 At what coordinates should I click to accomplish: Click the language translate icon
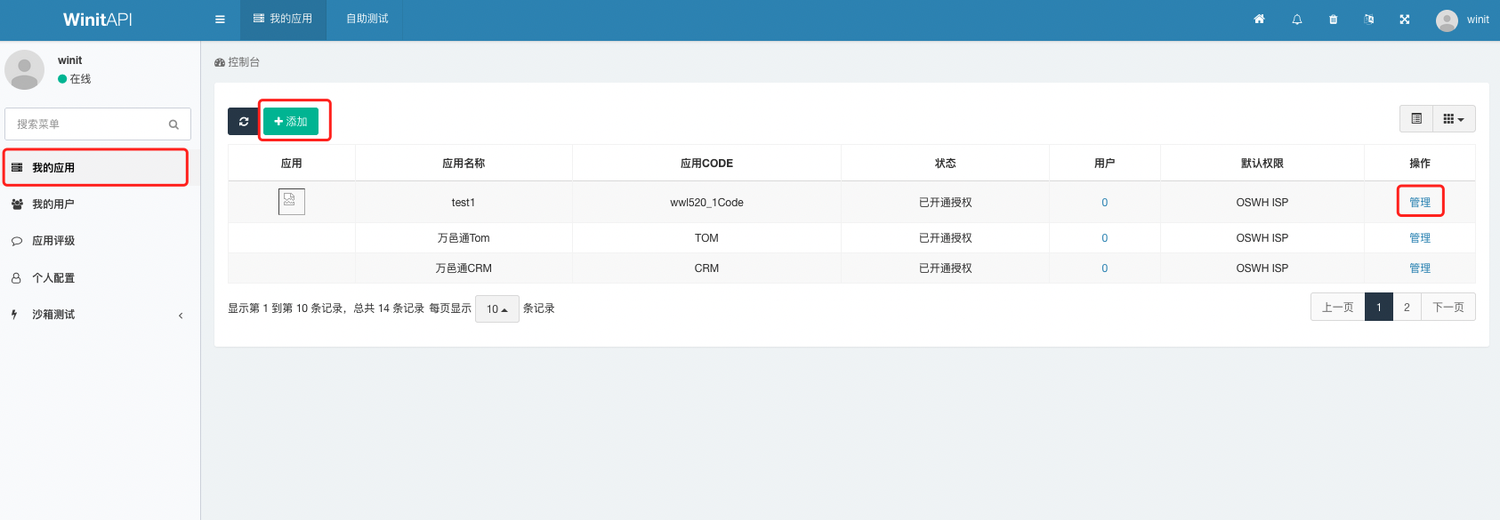click(1369, 20)
